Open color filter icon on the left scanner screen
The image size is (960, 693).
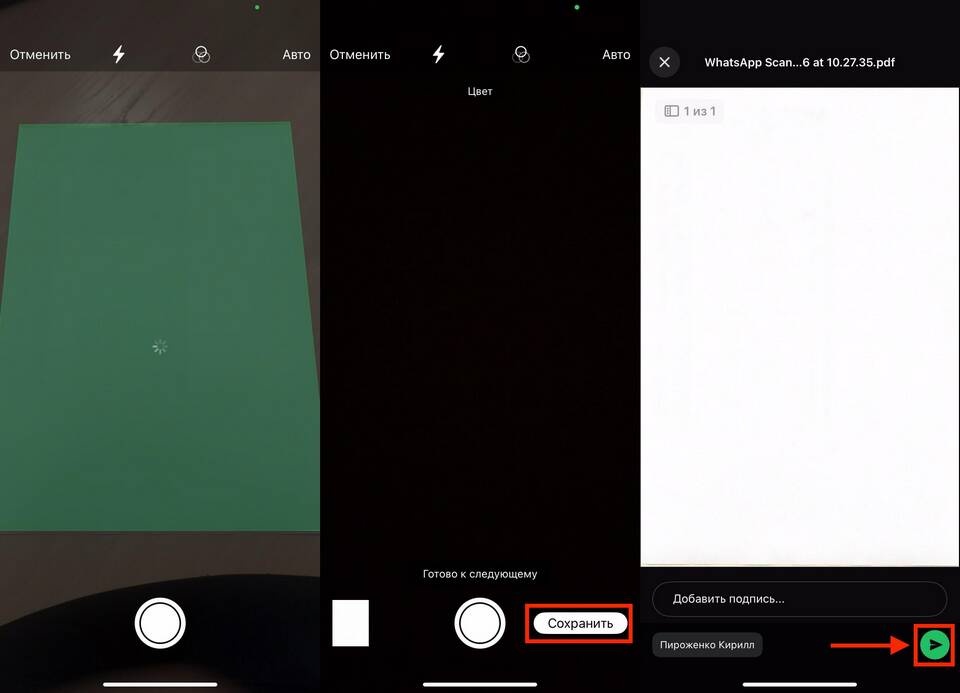[x=201, y=54]
